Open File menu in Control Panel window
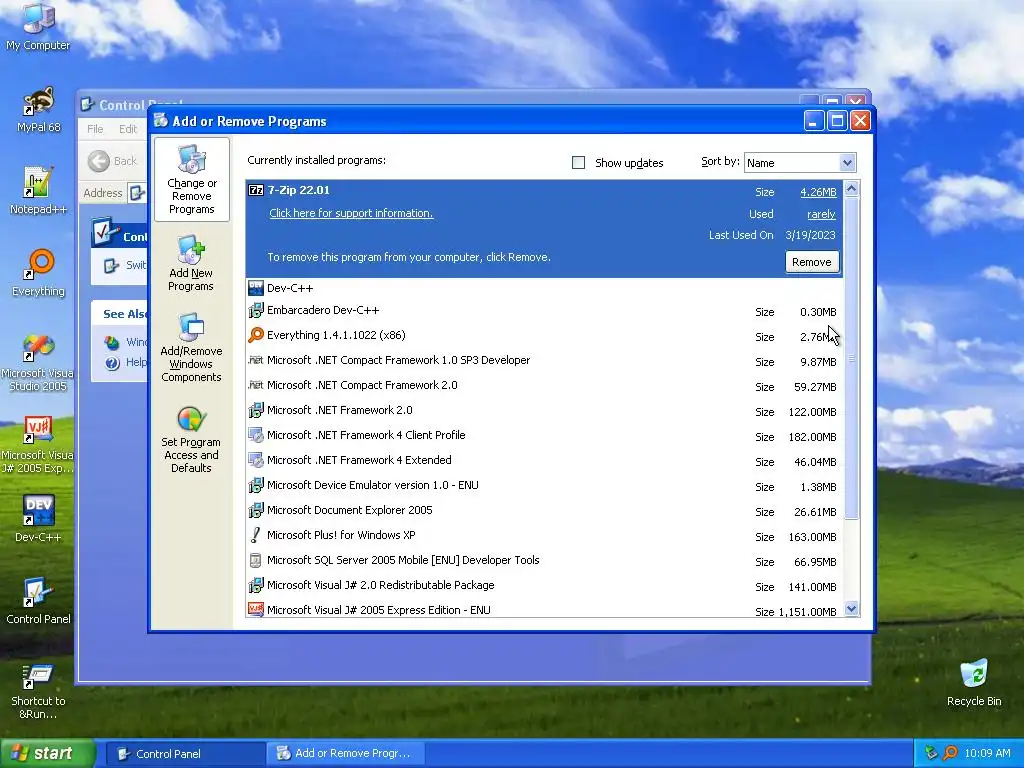The width and height of the screenshot is (1024, 768). click(95, 129)
